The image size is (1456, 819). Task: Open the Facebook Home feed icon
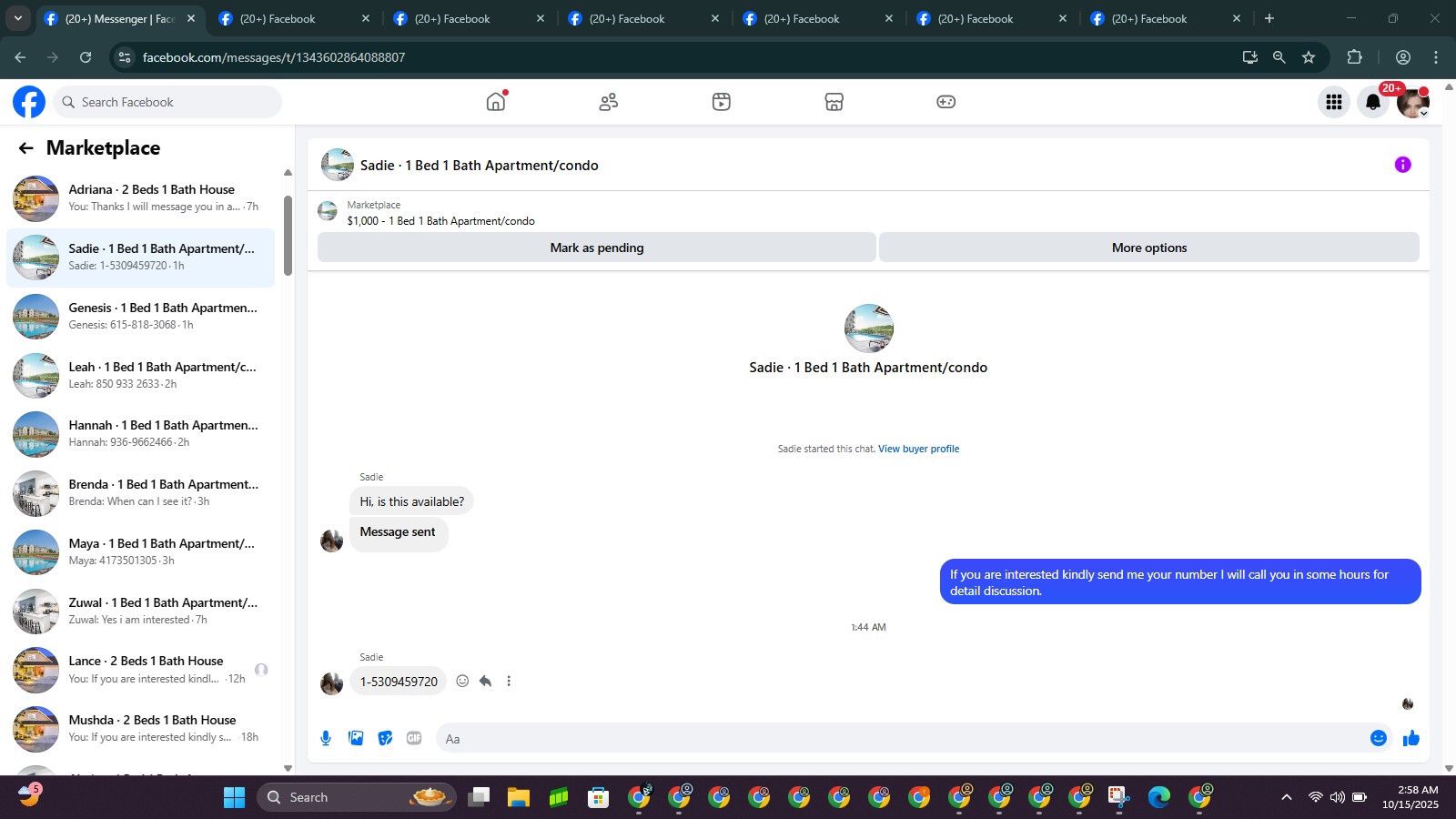point(496,102)
